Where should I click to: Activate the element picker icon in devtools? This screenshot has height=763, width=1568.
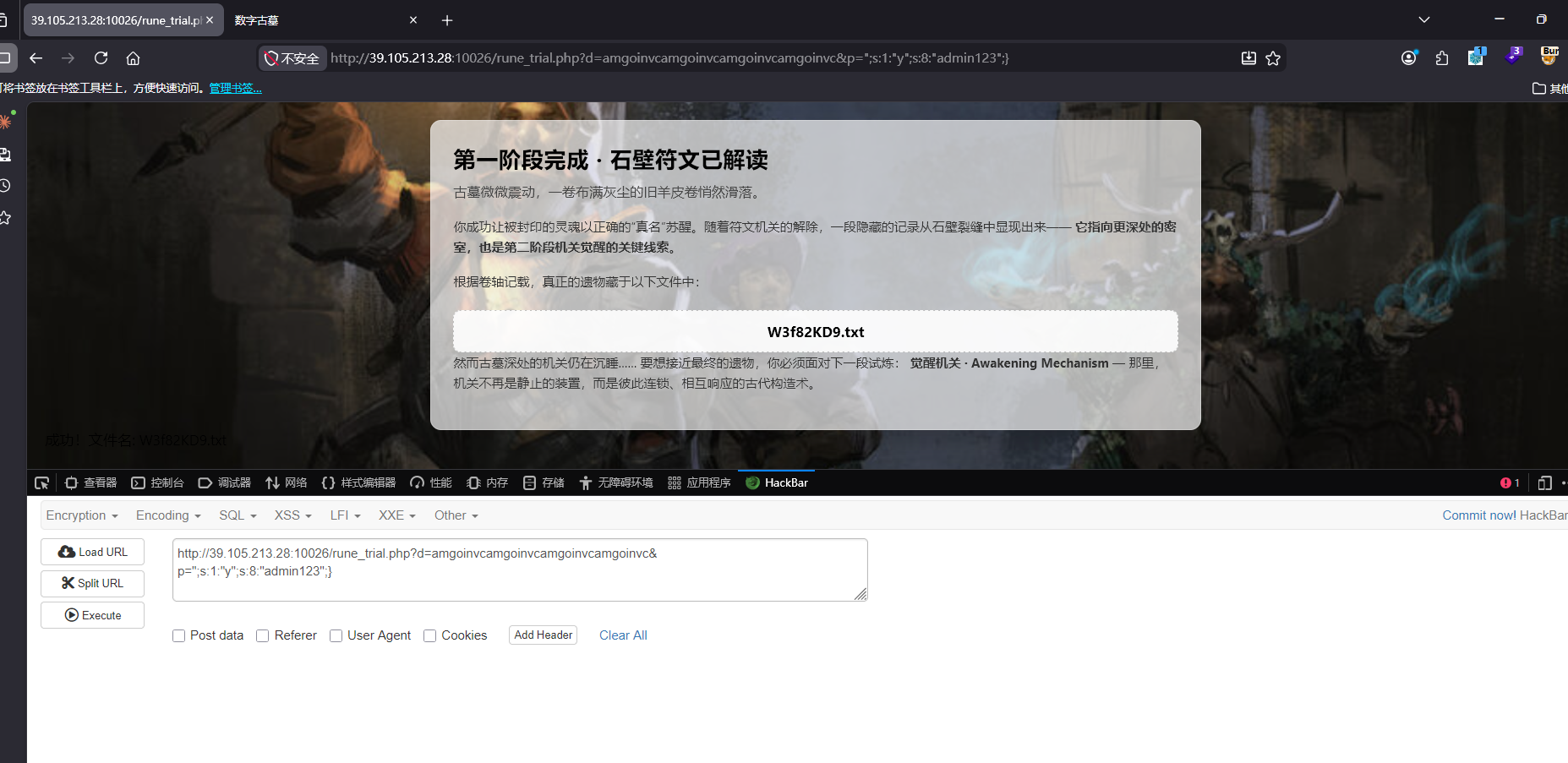click(x=41, y=482)
